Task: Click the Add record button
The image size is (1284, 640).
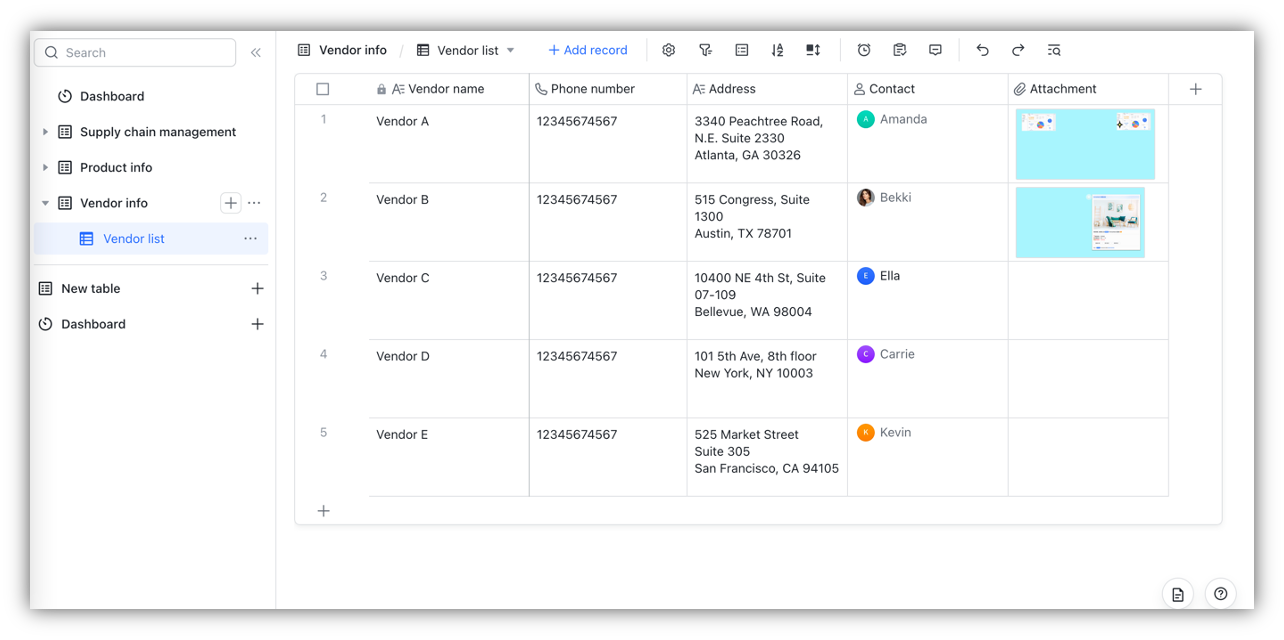Action: click(588, 50)
